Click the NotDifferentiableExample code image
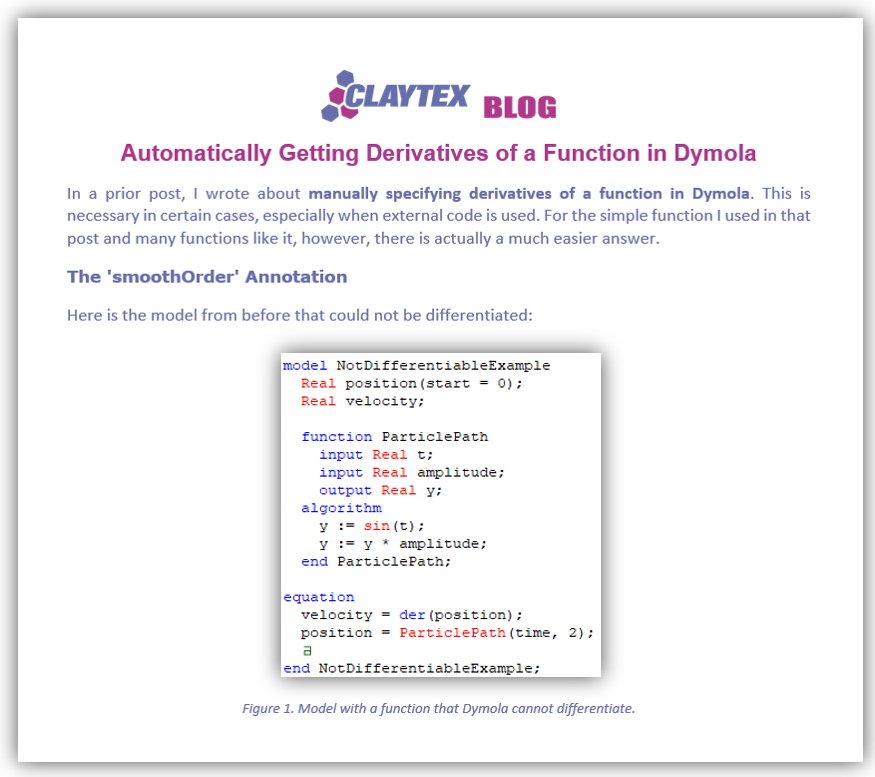 point(441,515)
